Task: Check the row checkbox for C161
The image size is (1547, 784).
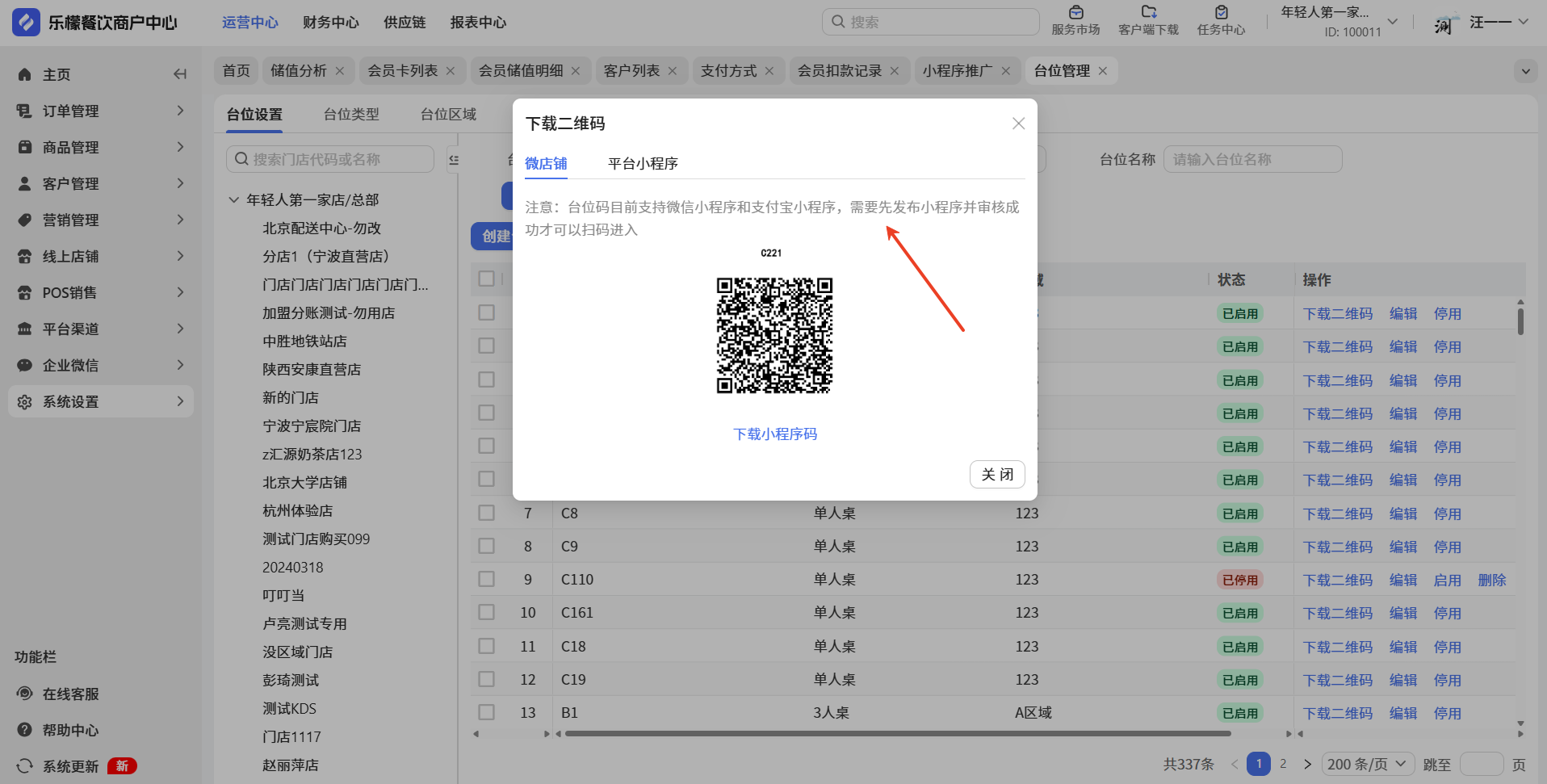Action: coord(486,612)
